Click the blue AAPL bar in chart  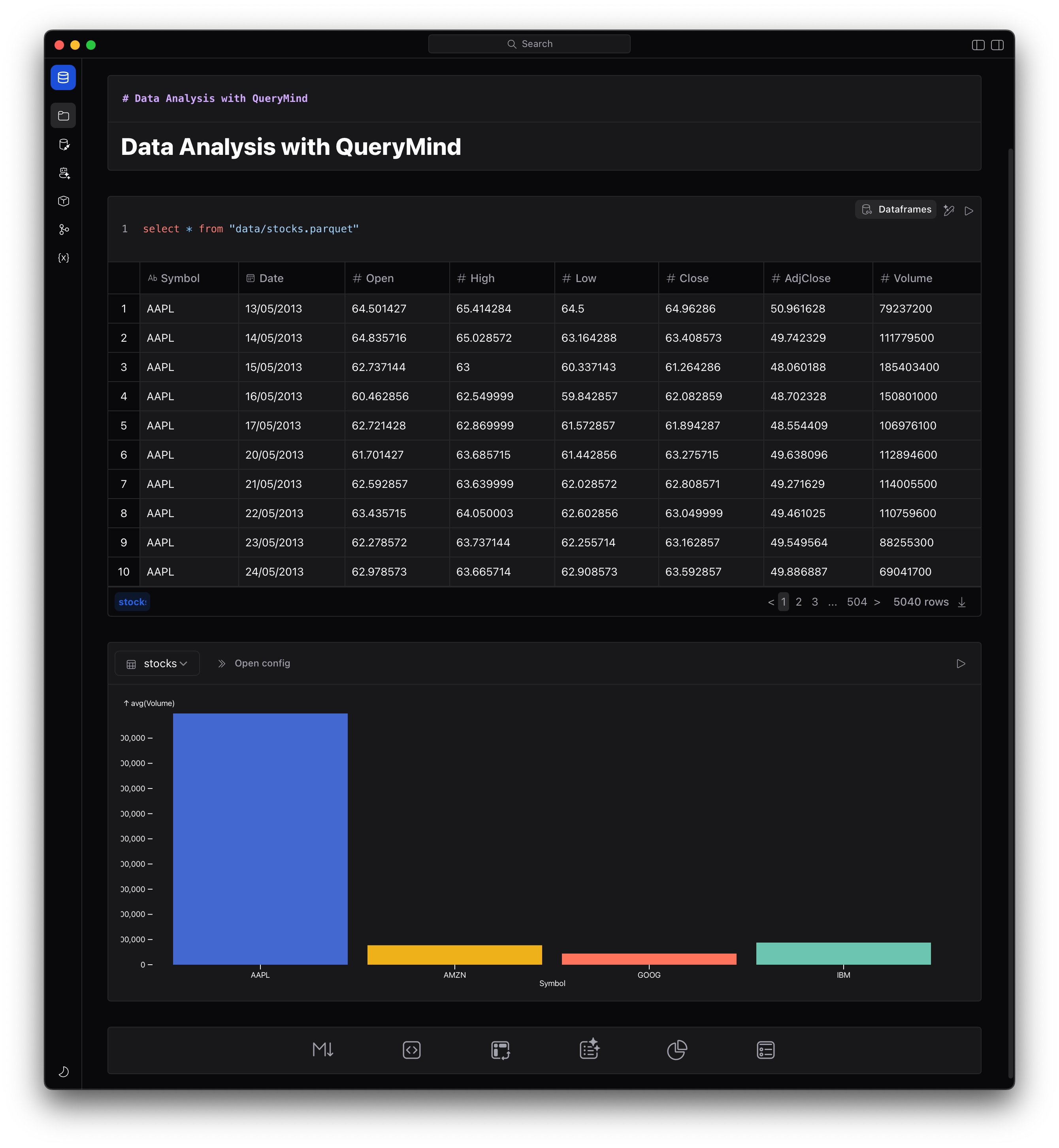tap(260, 839)
